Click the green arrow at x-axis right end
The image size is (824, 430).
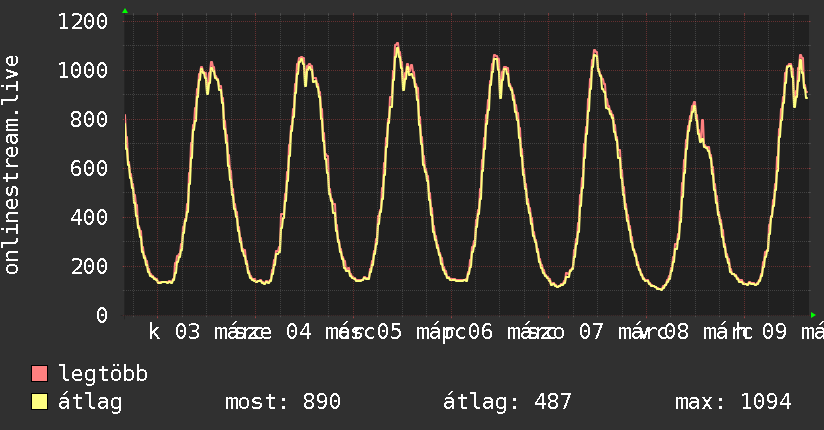(x=813, y=315)
